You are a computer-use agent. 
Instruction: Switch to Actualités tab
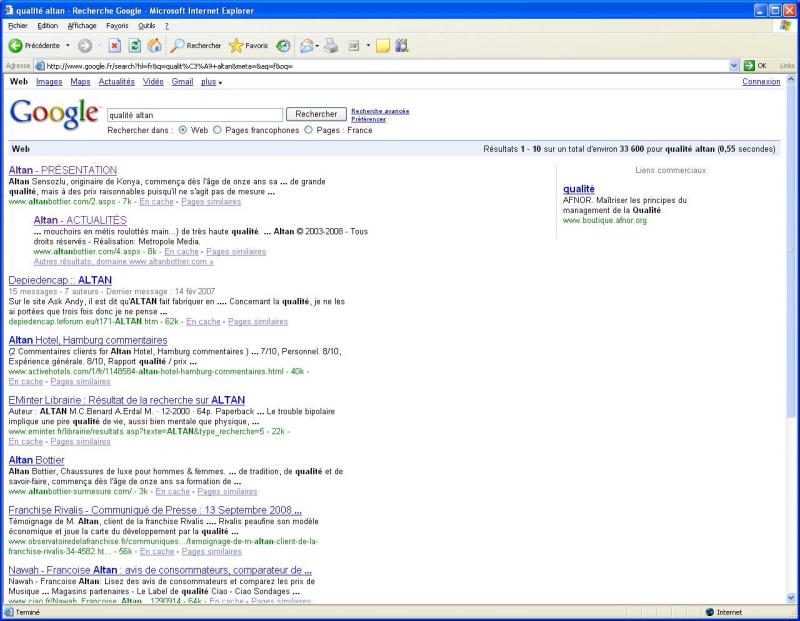click(116, 82)
